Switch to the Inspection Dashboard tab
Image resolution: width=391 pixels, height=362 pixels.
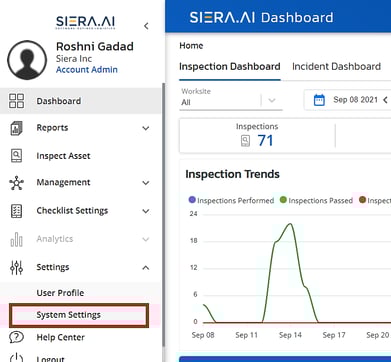point(230,67)
